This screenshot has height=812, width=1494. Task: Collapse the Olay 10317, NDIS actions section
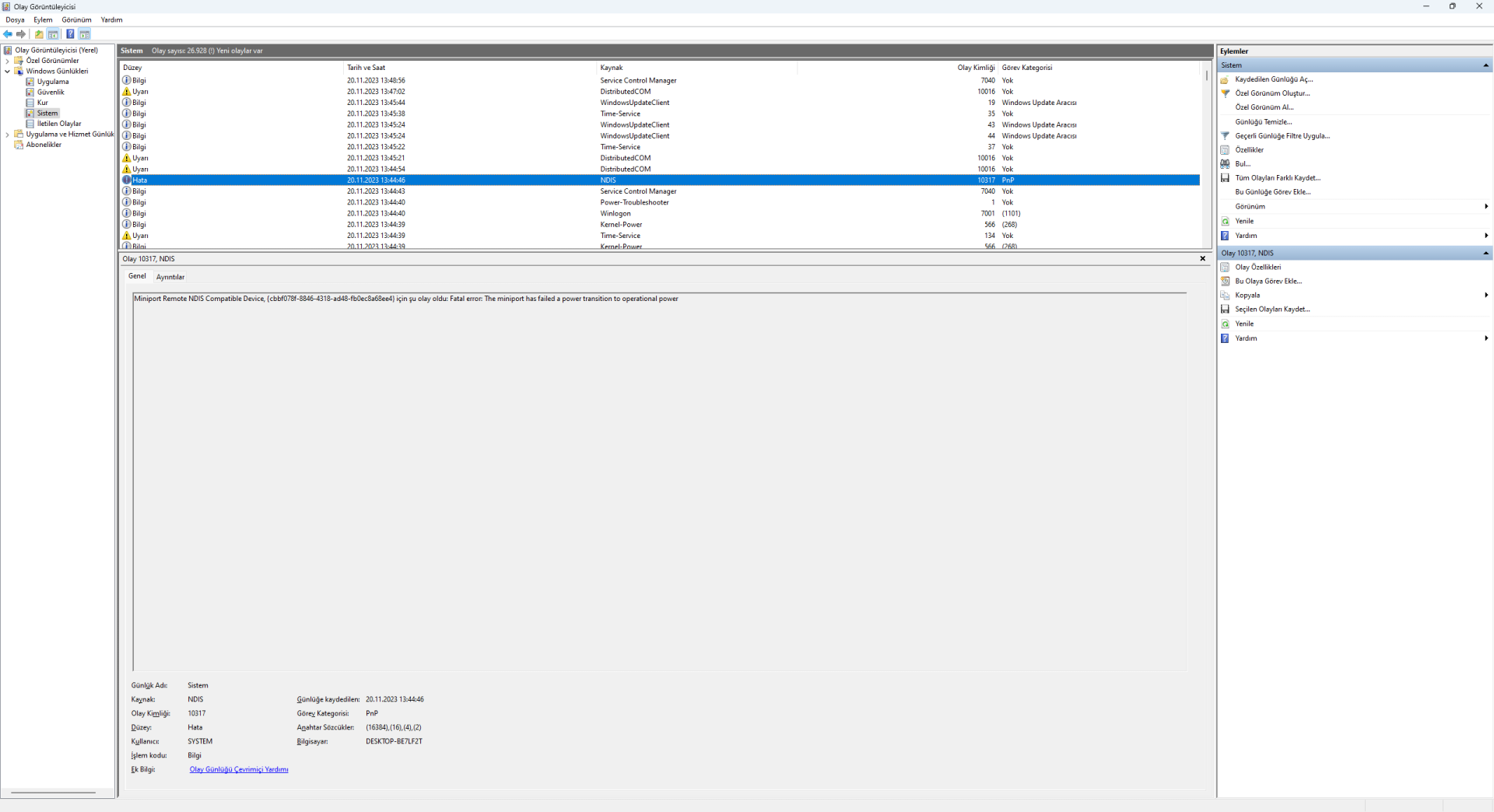tap(1485, 254)
